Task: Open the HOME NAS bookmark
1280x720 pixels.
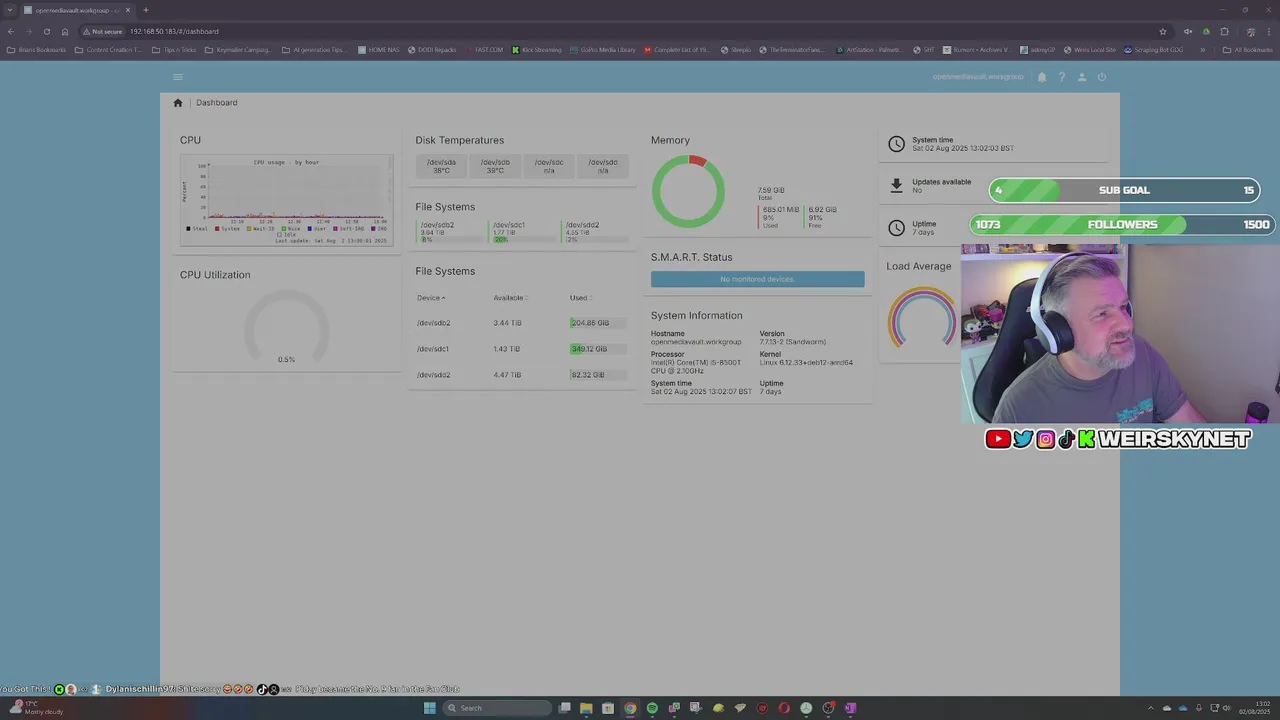Action: (378, 50)
